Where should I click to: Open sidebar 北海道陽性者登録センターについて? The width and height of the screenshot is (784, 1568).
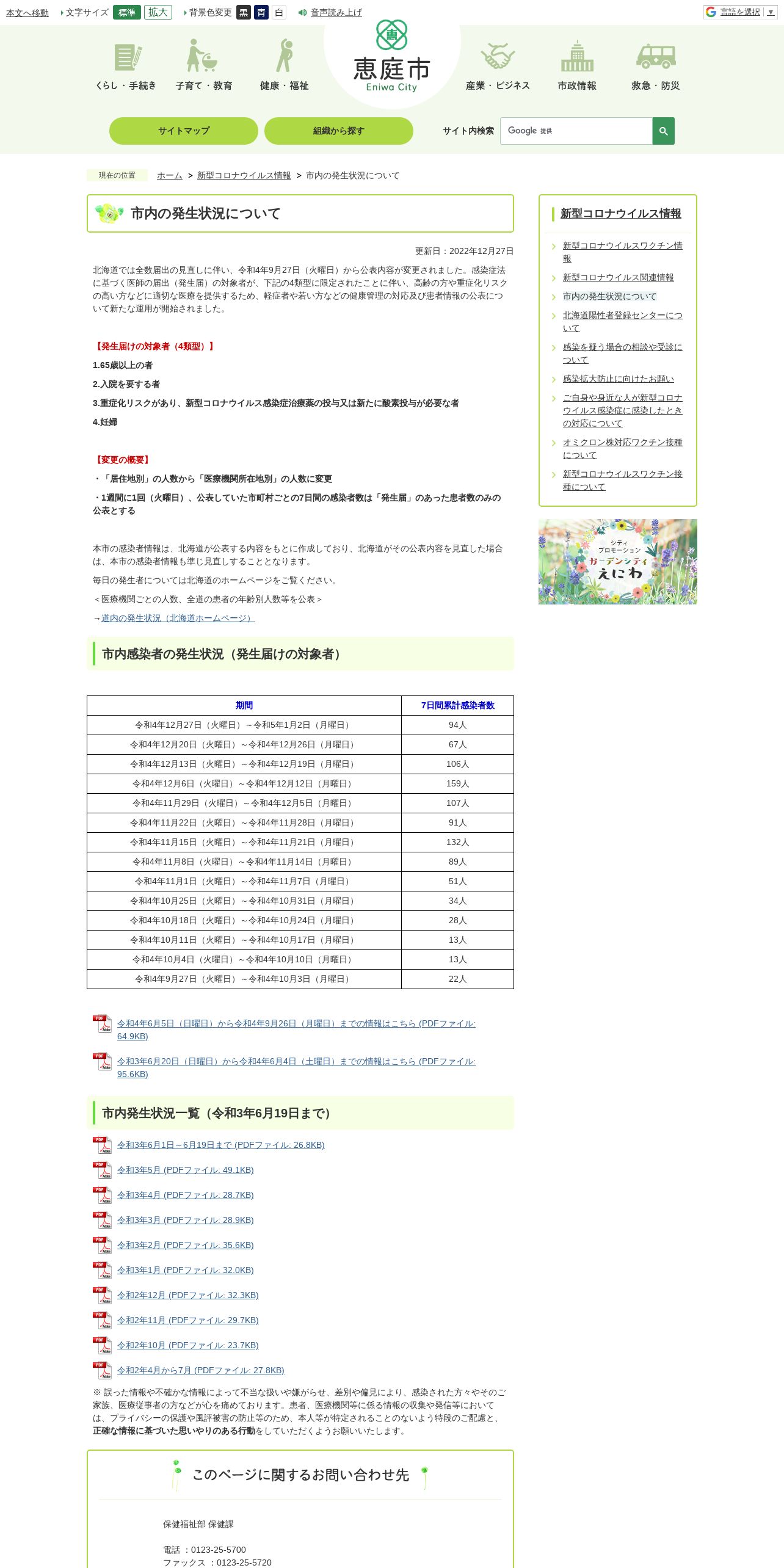pyautogui.click(x=623, y=321)
